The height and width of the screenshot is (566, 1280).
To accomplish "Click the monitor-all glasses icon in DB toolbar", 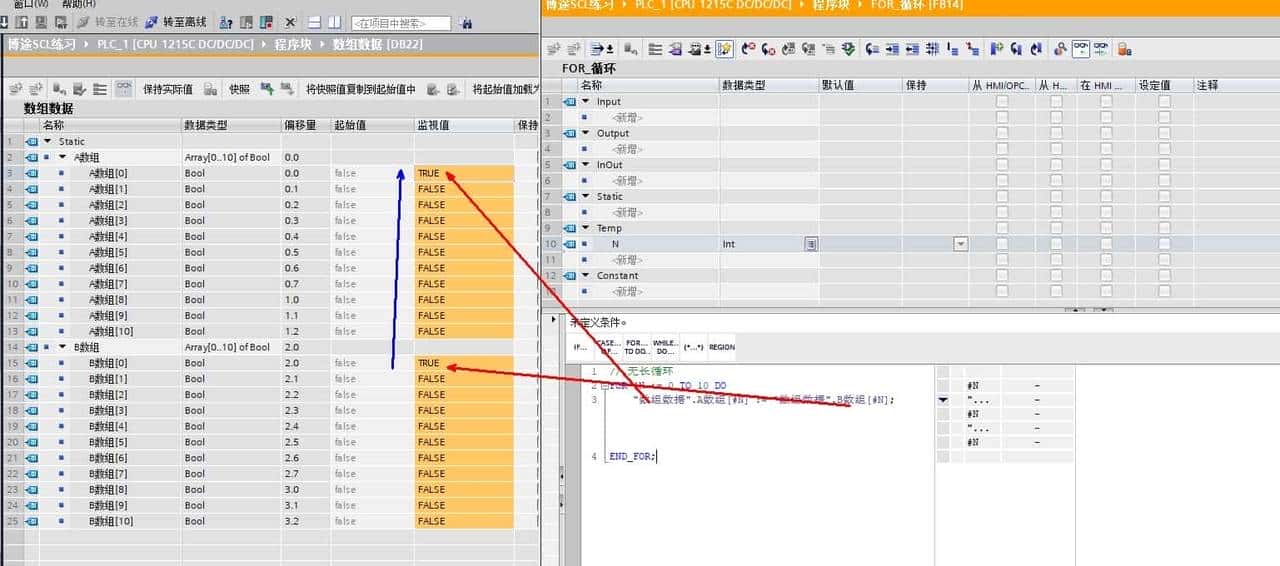I will [x=124, y=89].
